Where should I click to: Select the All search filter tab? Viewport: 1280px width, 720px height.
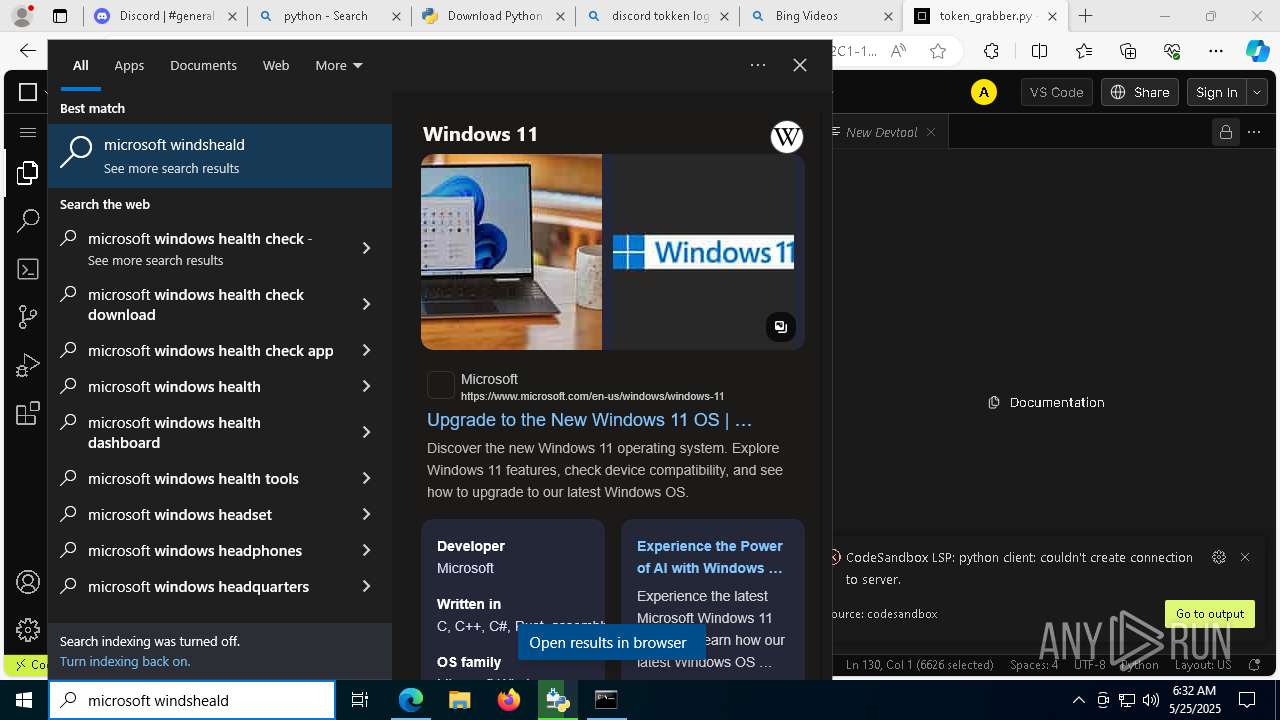[x=80, y=65]
